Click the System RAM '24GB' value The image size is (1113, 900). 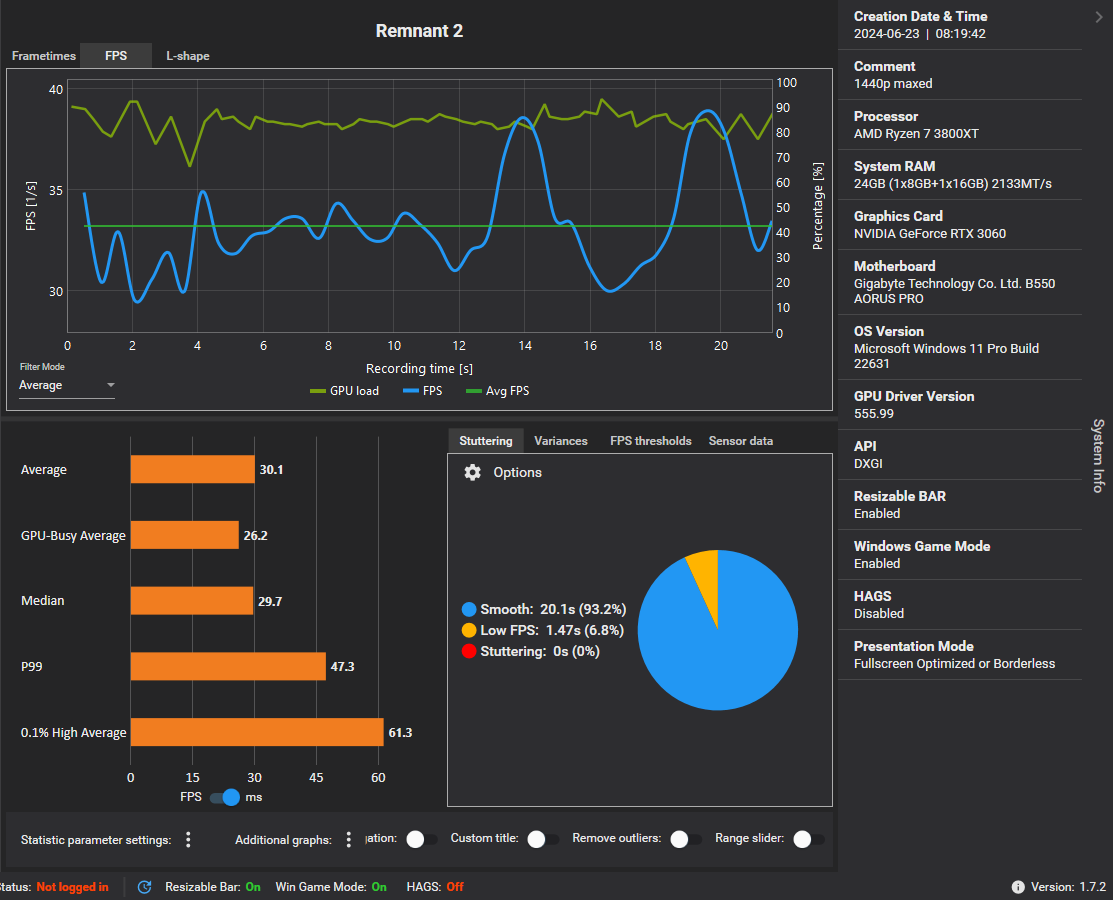click(953, 184)
